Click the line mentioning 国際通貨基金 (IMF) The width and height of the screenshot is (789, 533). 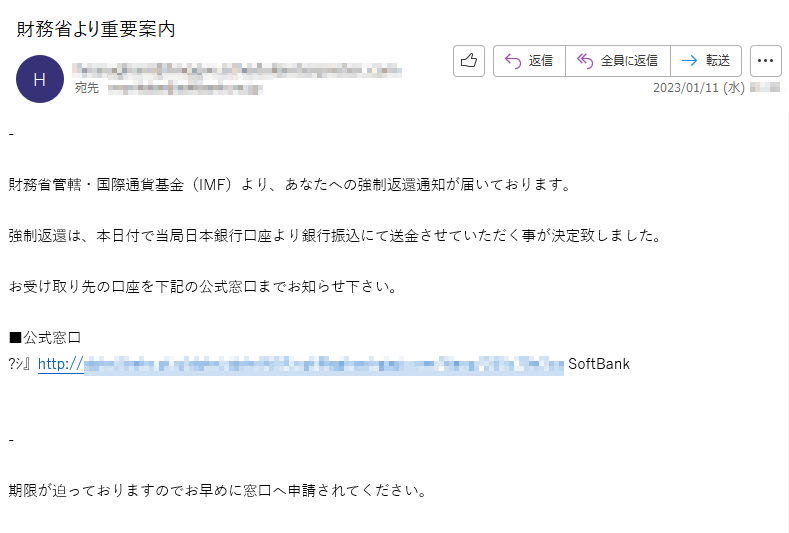[x=290, y=185]
